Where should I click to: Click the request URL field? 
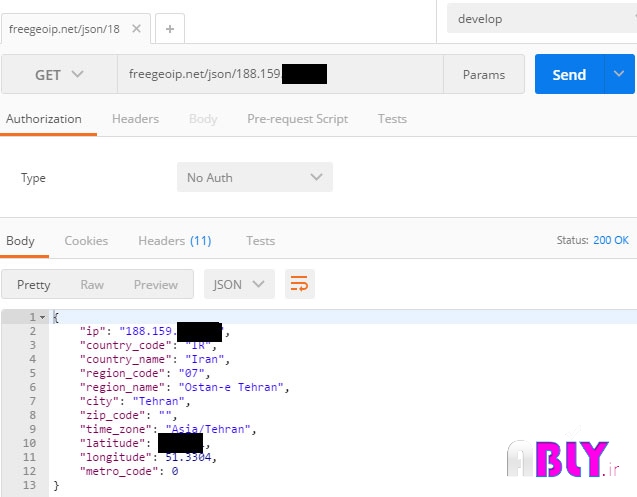point(280,74)
